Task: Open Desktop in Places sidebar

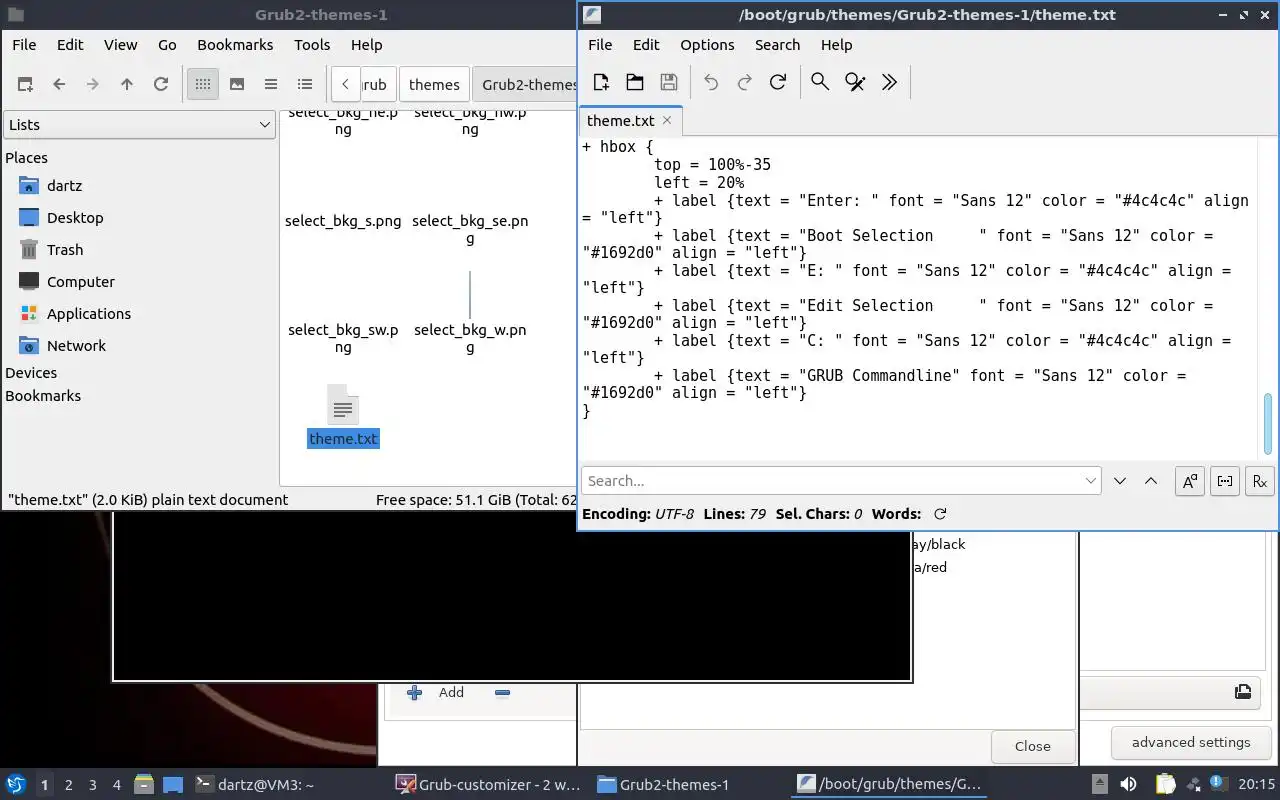Action: (x=75, y=218)
